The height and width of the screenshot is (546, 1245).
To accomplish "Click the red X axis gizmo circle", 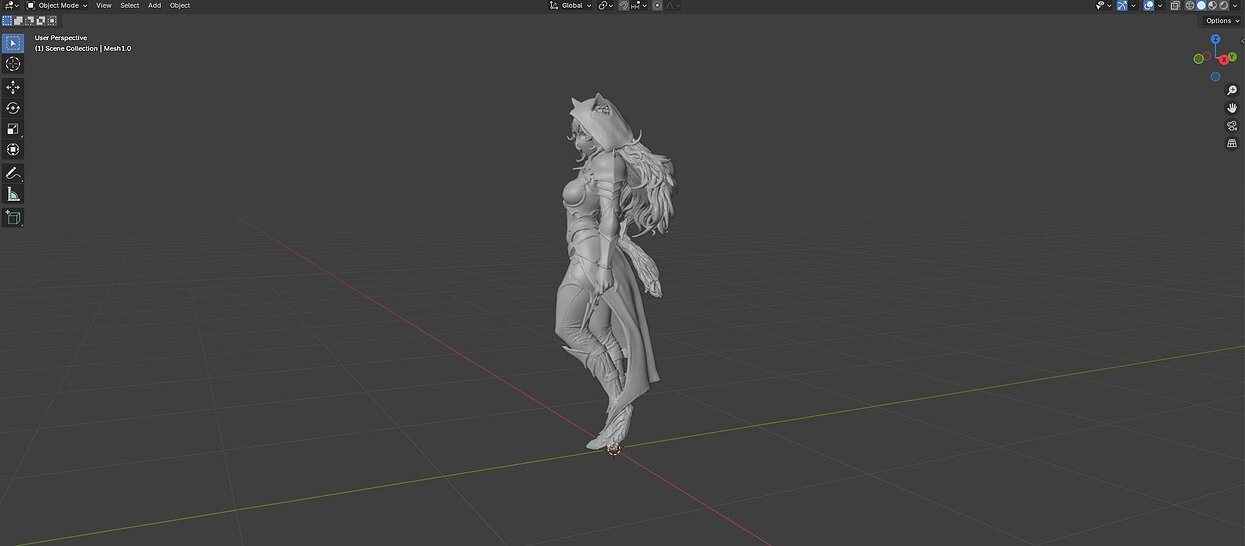I will coord(1224,60).
